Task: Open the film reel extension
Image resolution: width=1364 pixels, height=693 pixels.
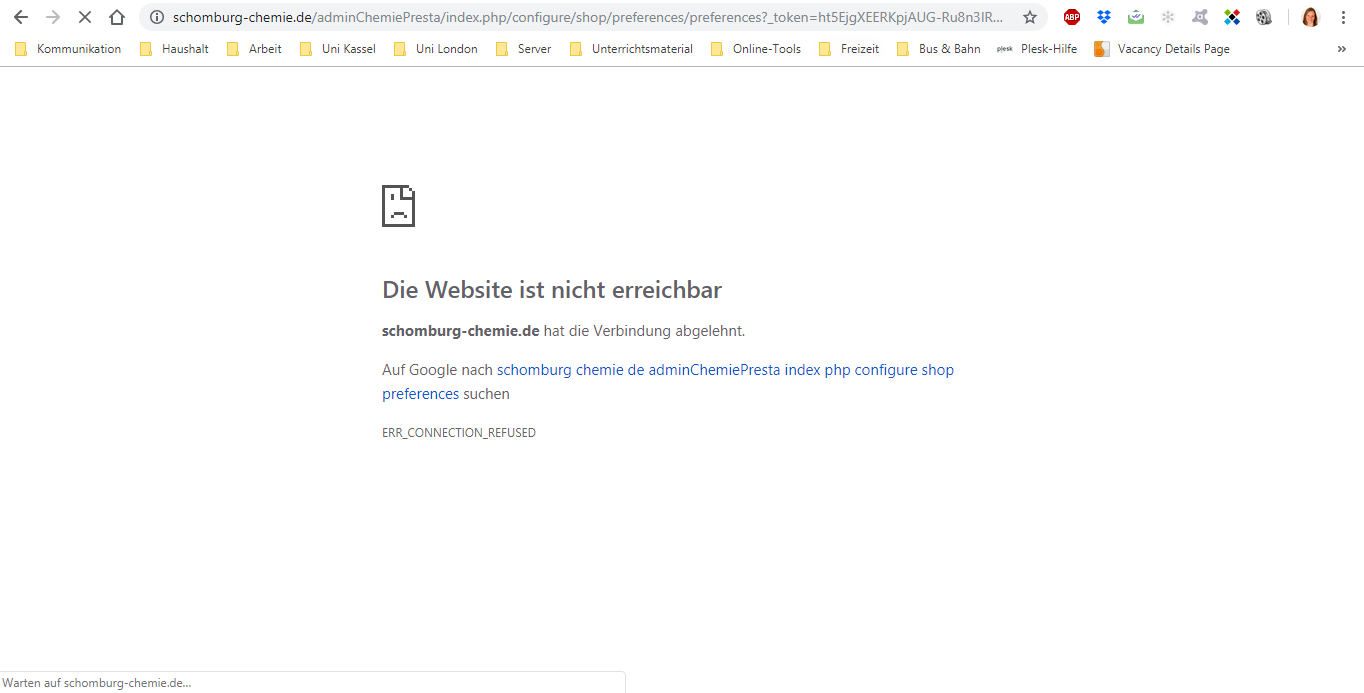Action: click(1264, 17)
